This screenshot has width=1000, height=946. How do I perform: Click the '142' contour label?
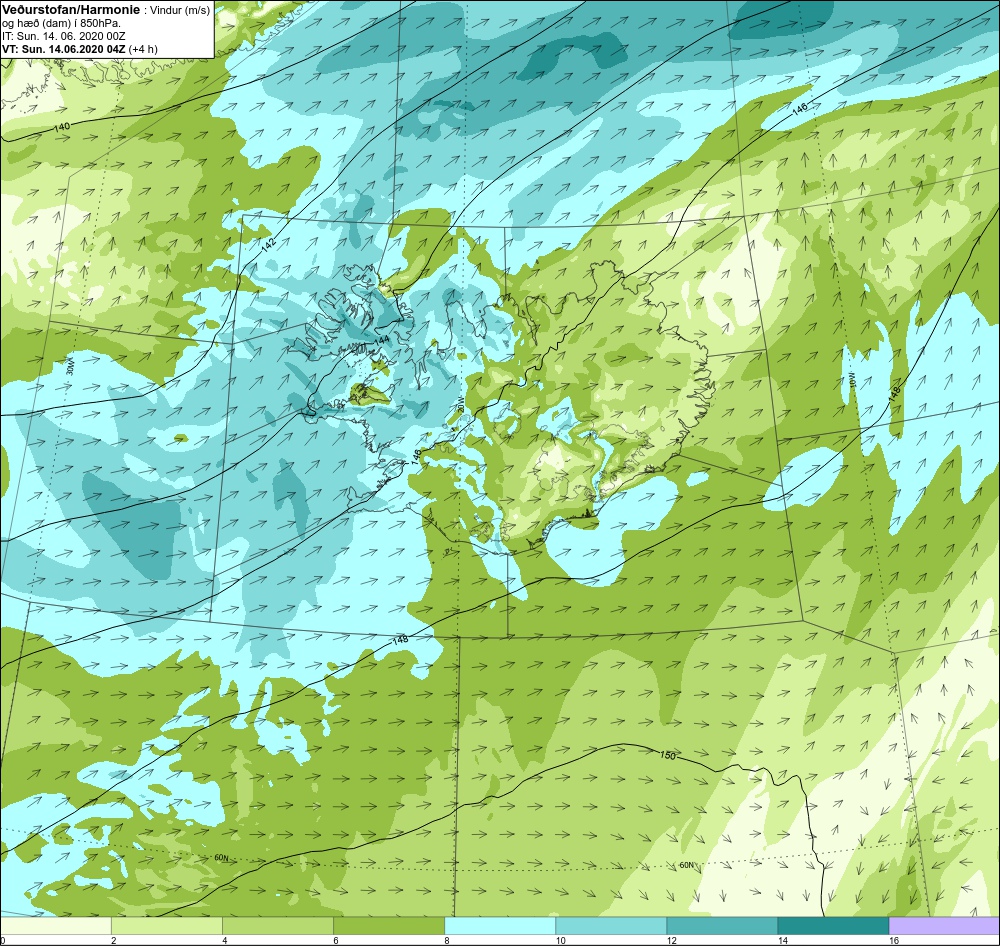tap(268, 244)
